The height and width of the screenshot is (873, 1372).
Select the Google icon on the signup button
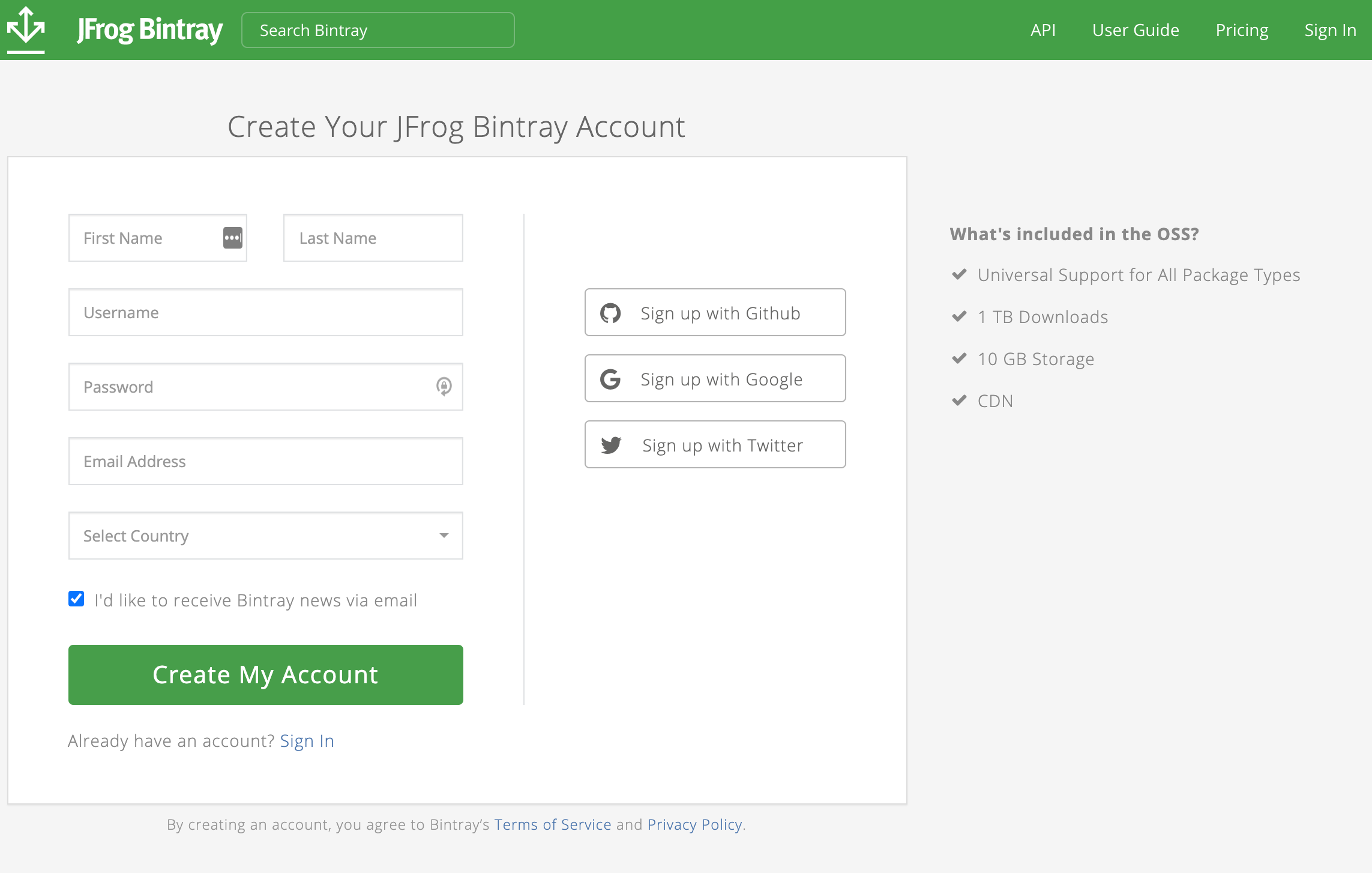610,378
